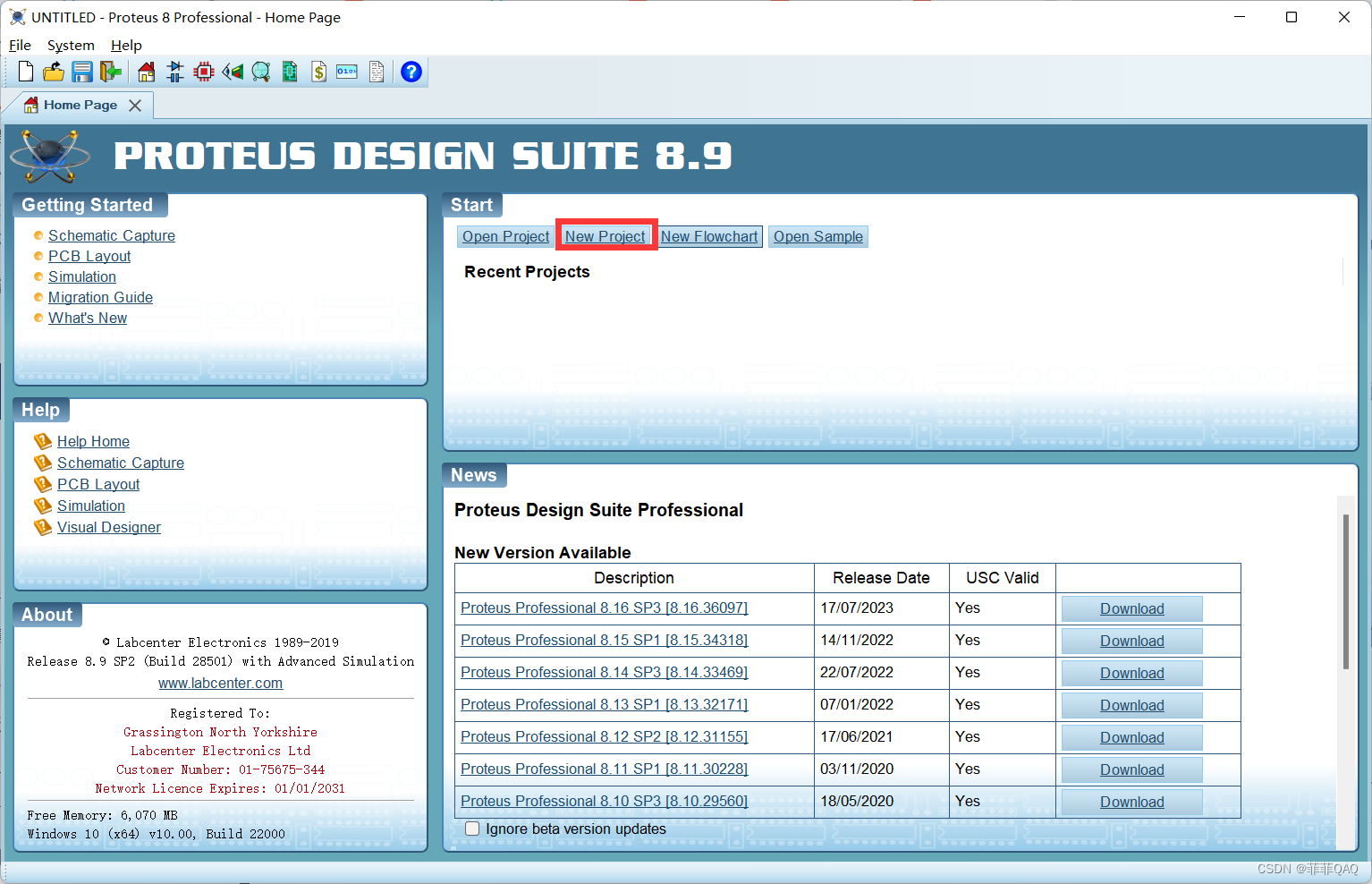Open Proteus Professional 8.12 SP2 link
This screenshot has height=884, width=1372.
[605, 736]
